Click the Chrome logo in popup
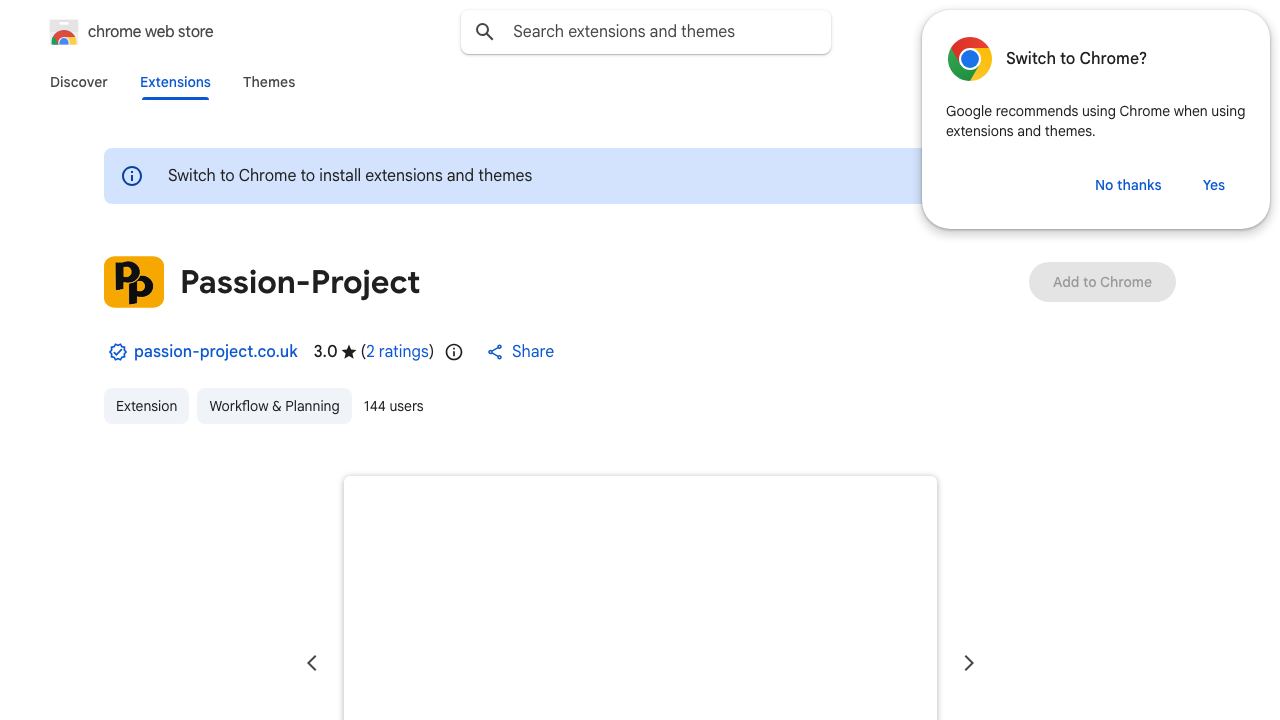1280x720 pixels. click(970, 59)
